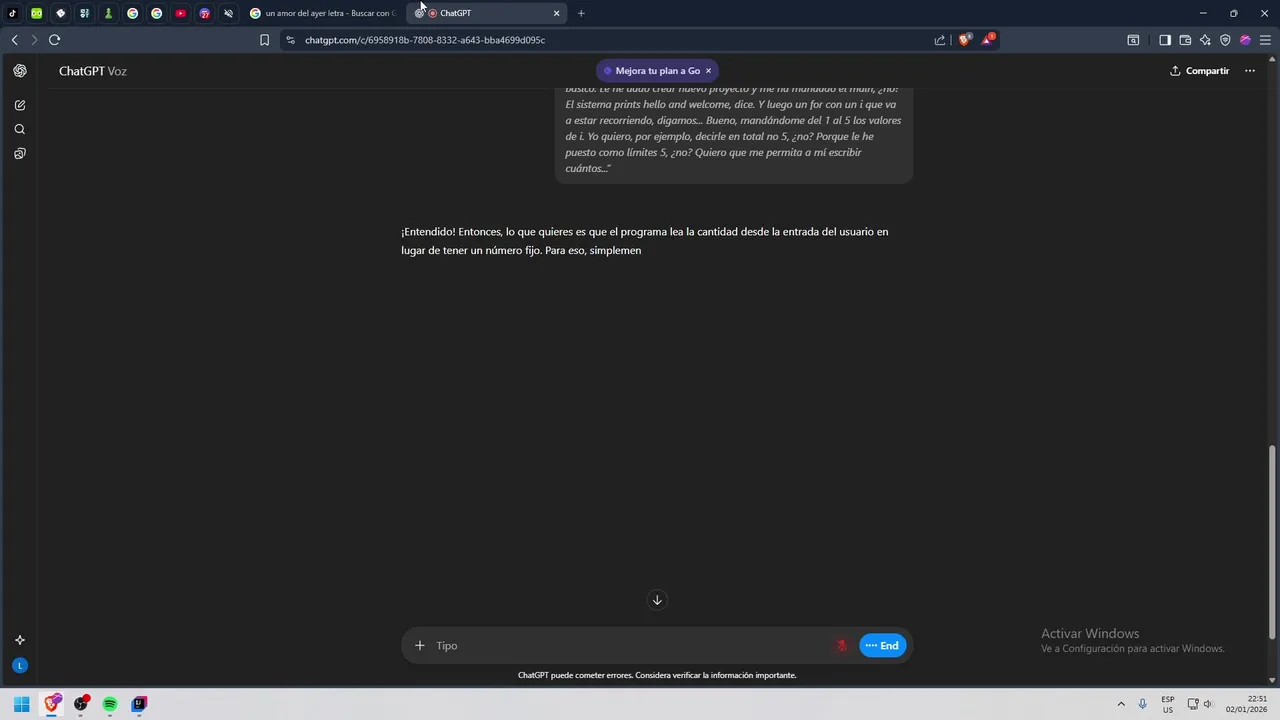The image size is (1280, 720).
Task: Open a new browser tab
Action: pos(581,13)
